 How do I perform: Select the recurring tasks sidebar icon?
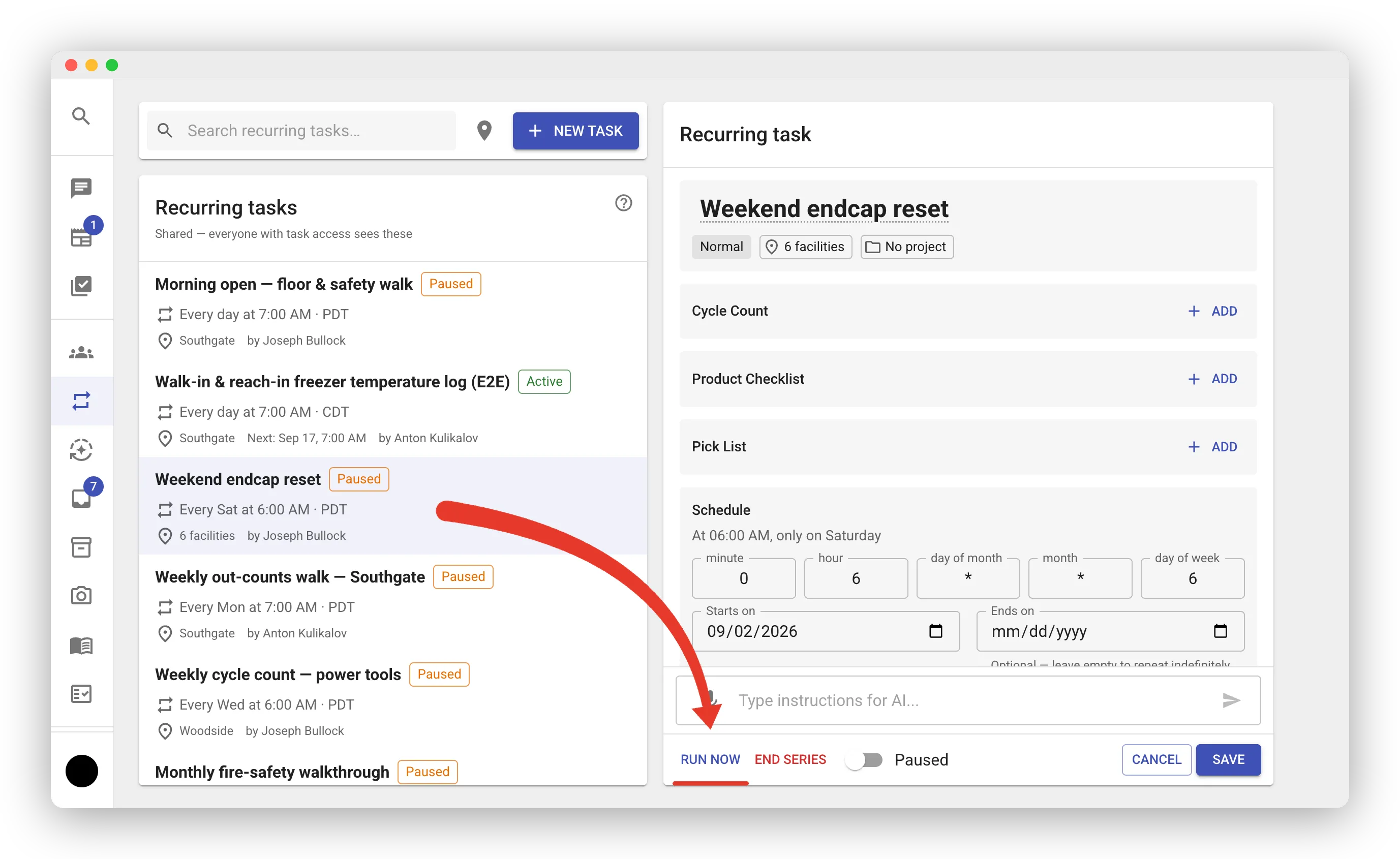click(x=81, y=401)
